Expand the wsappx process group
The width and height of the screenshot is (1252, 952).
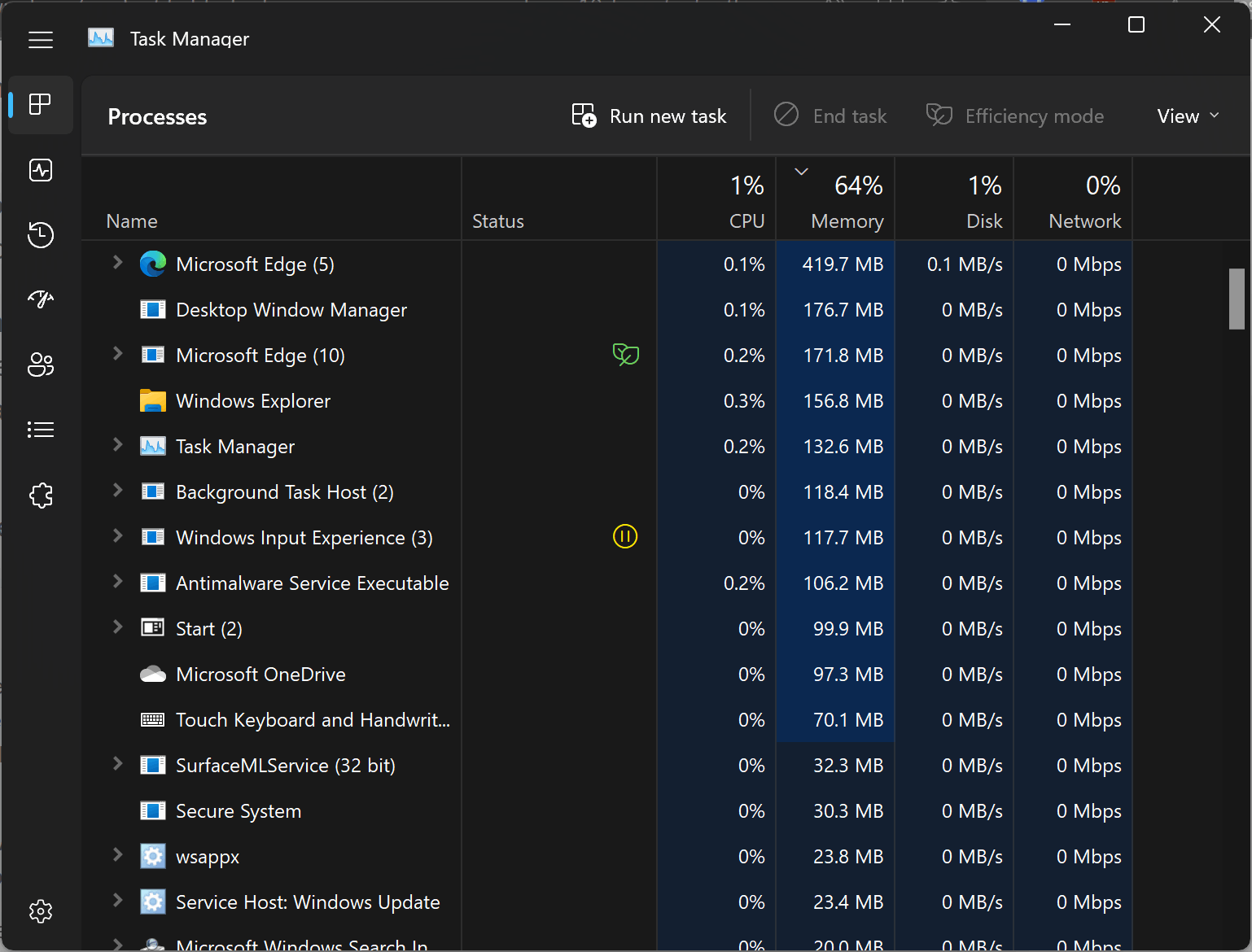pos(117,855)
